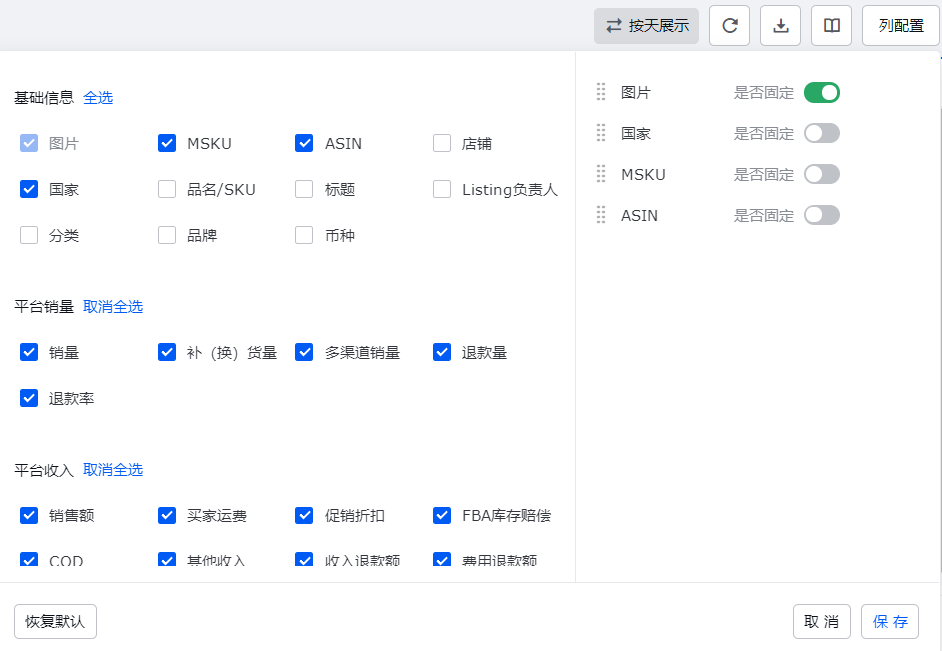Uncheck the 促销折扣 checkbox
This screenshot has width=942, height=651.
click(304, 515)
